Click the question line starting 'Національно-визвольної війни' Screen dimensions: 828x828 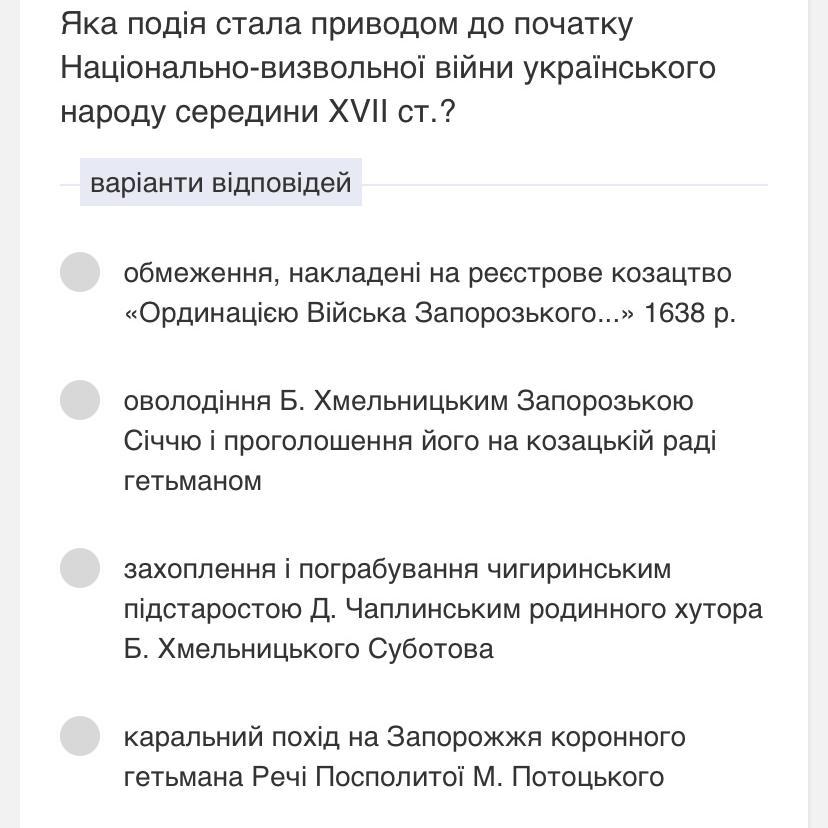point(388,68)
